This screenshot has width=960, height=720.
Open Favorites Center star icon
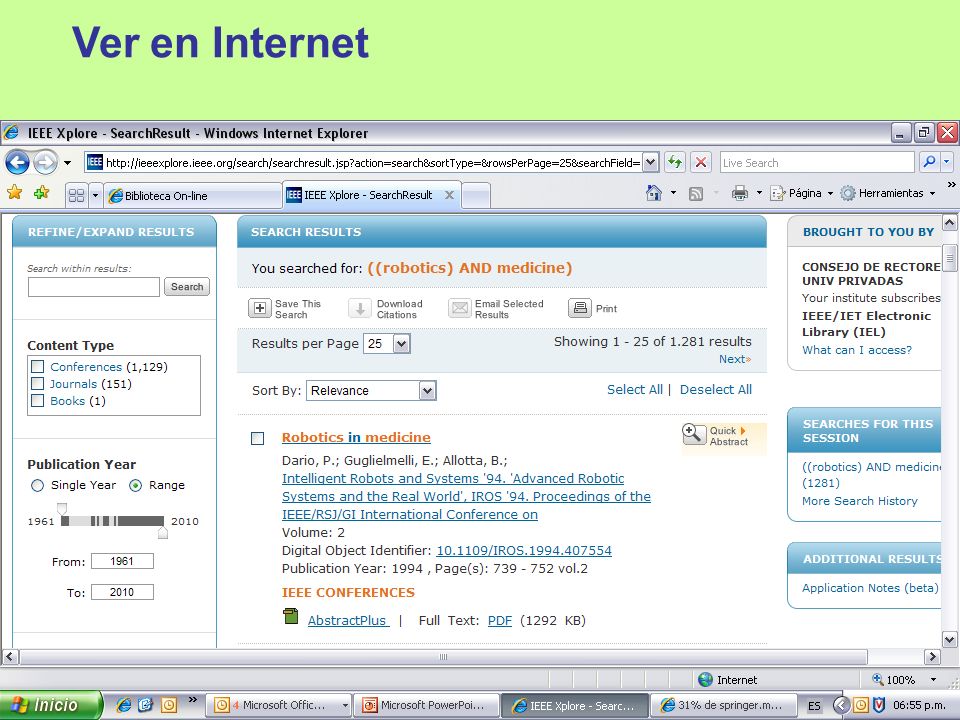pyautogui.click(x=15, y=193)
